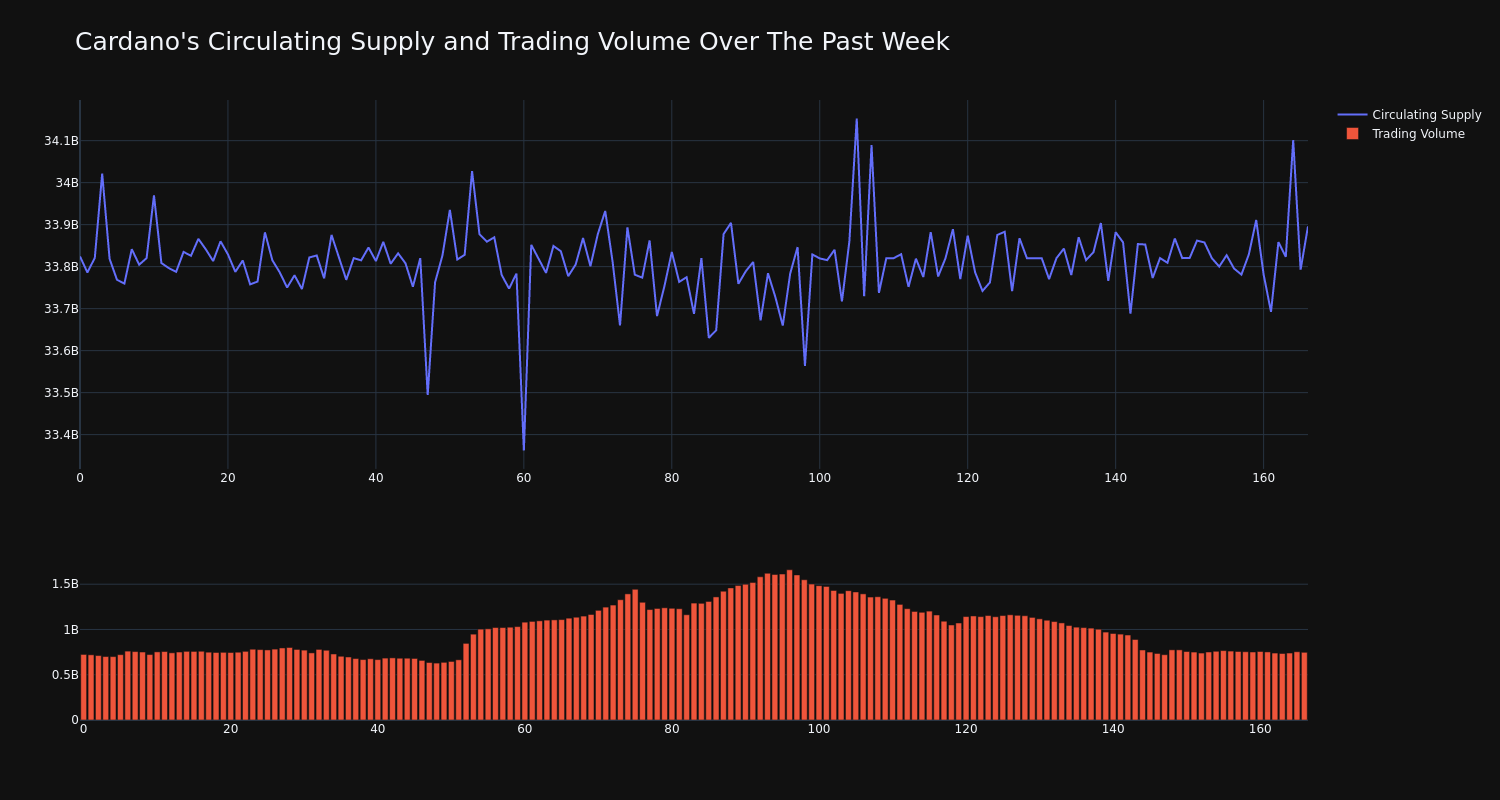Toggle the Circulating Supply legend entry

tap(1409, 115)
